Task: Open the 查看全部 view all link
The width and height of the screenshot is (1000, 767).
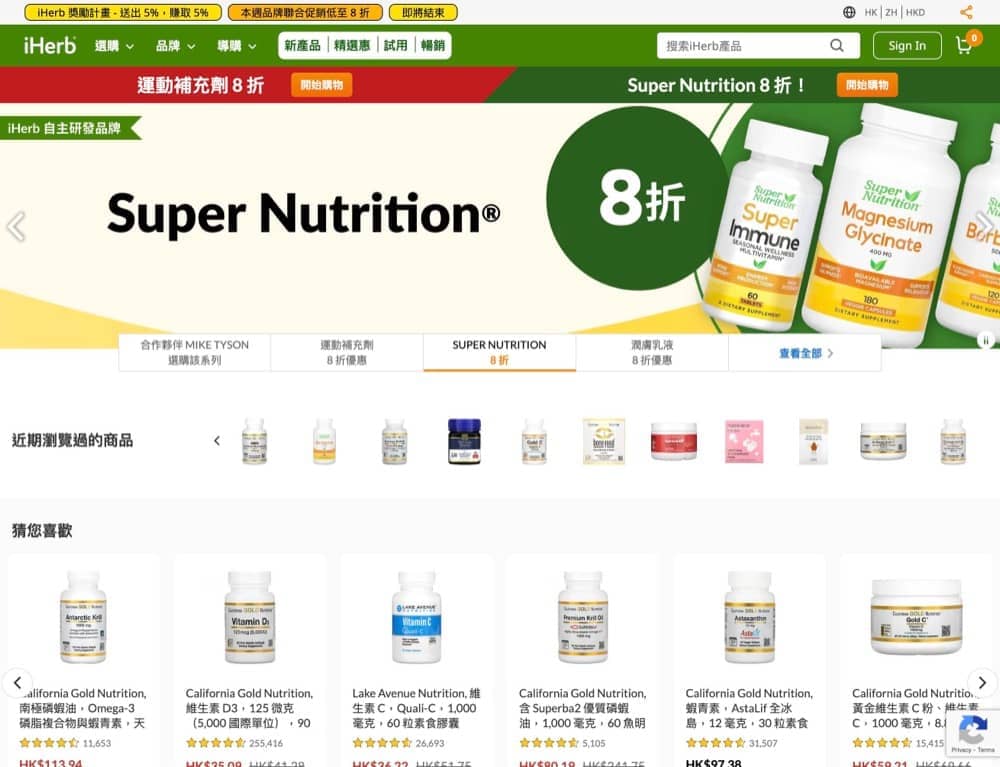Action: tap(805, 353)
